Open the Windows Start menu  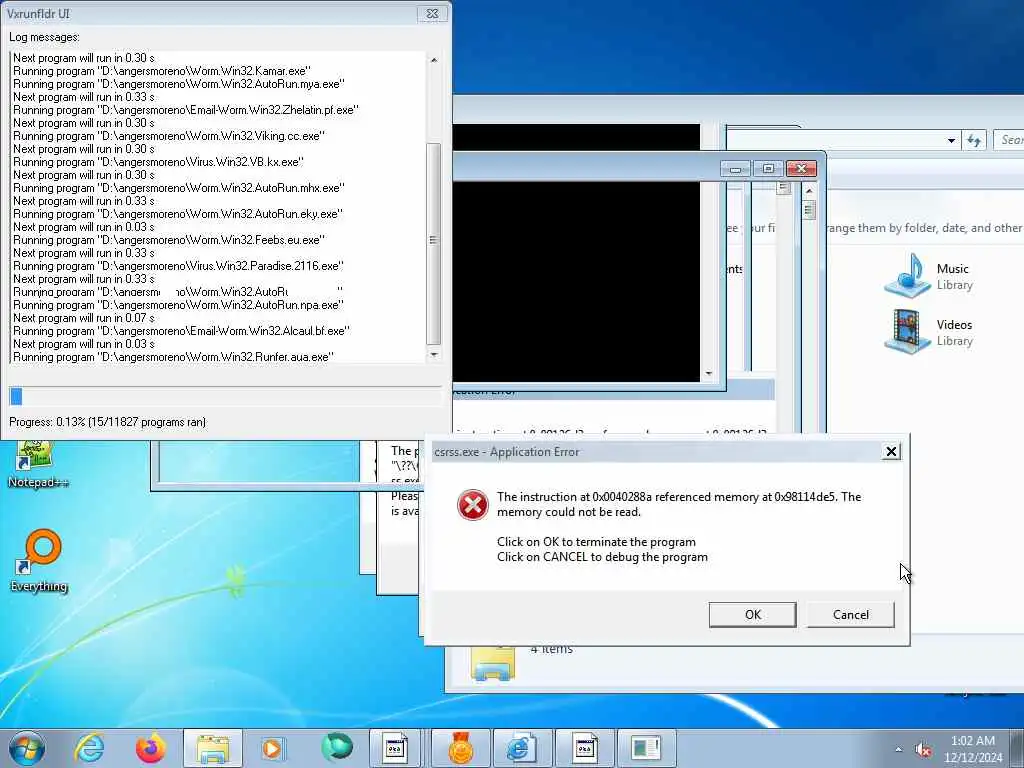pyautogui.click(x=27, y=748)
